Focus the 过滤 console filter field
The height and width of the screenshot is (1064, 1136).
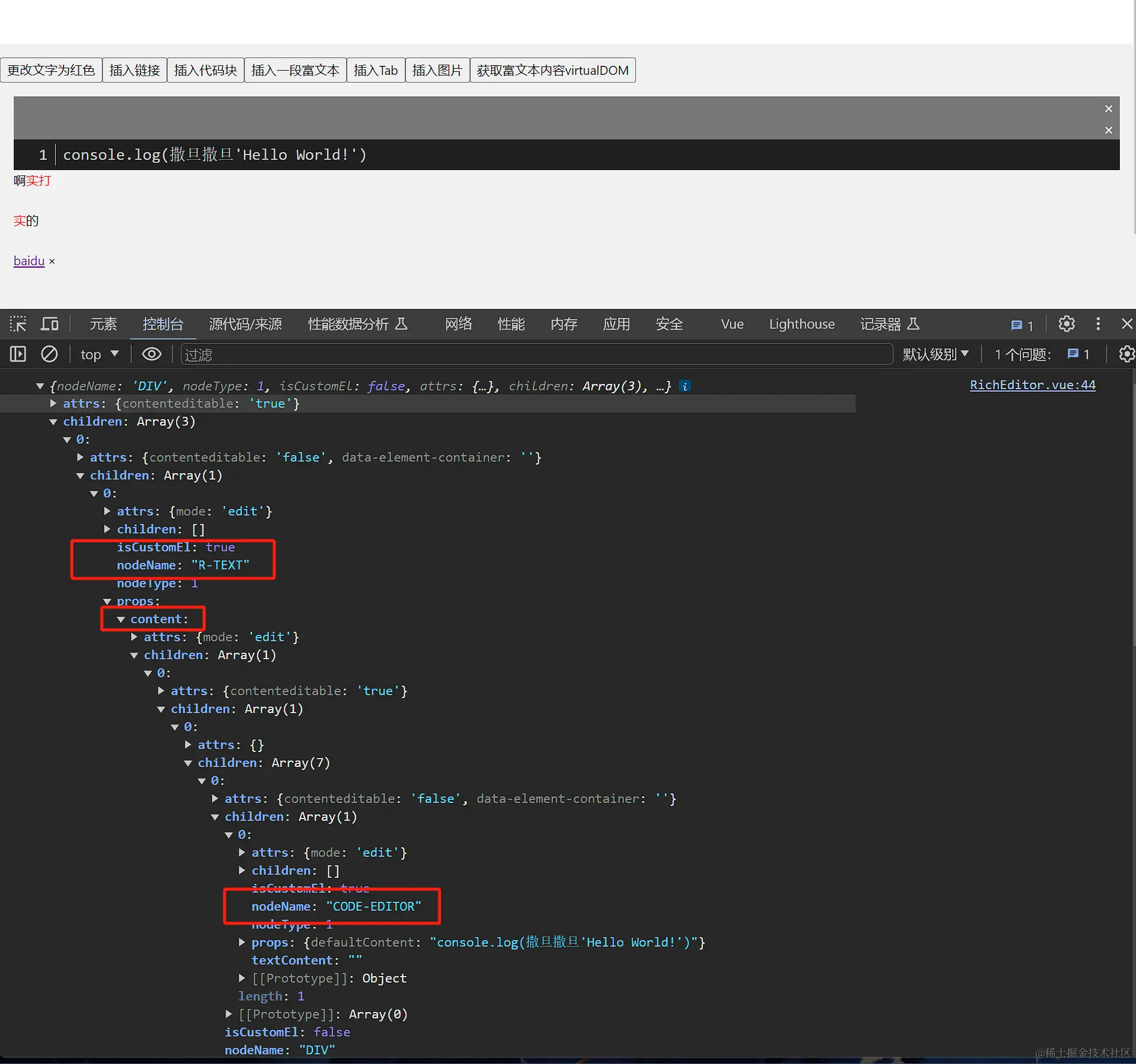(537, 354)
